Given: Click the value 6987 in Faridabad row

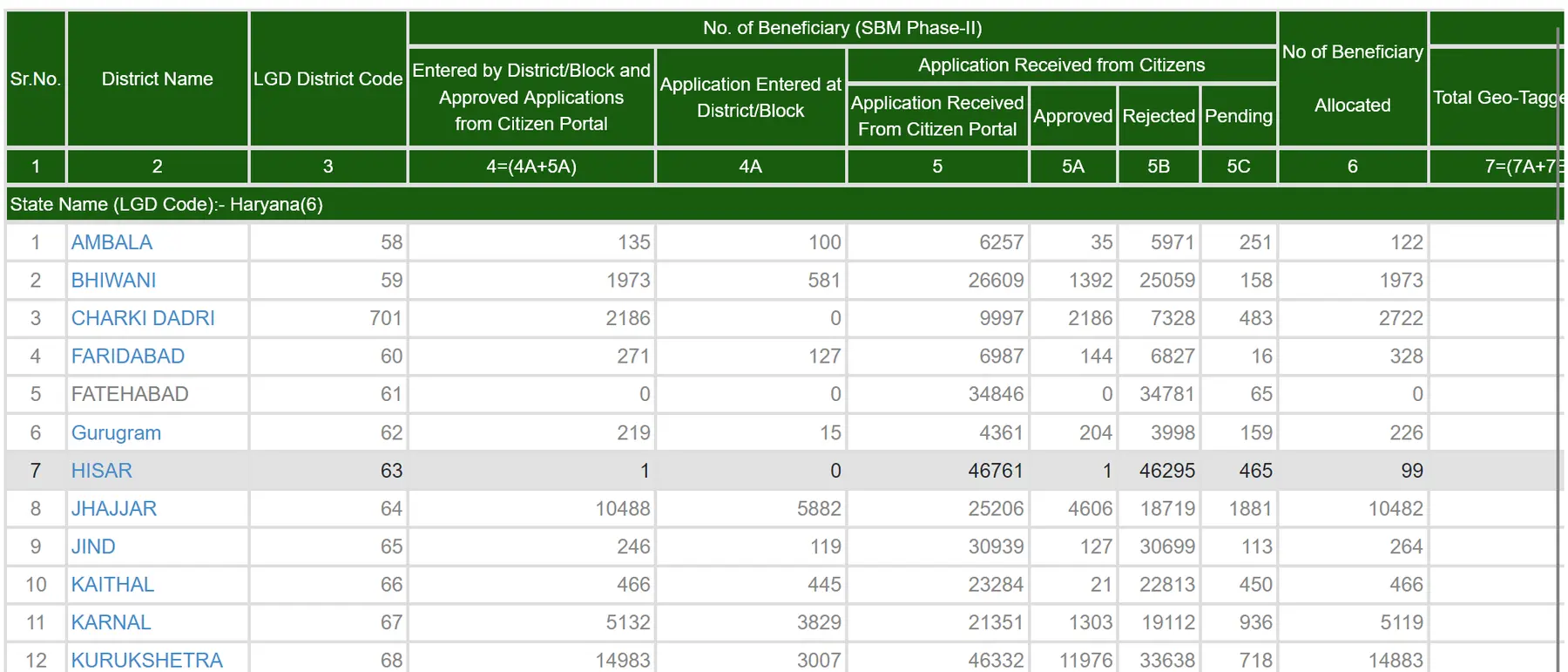Looking at the screenshot, I should (1002, 356).
